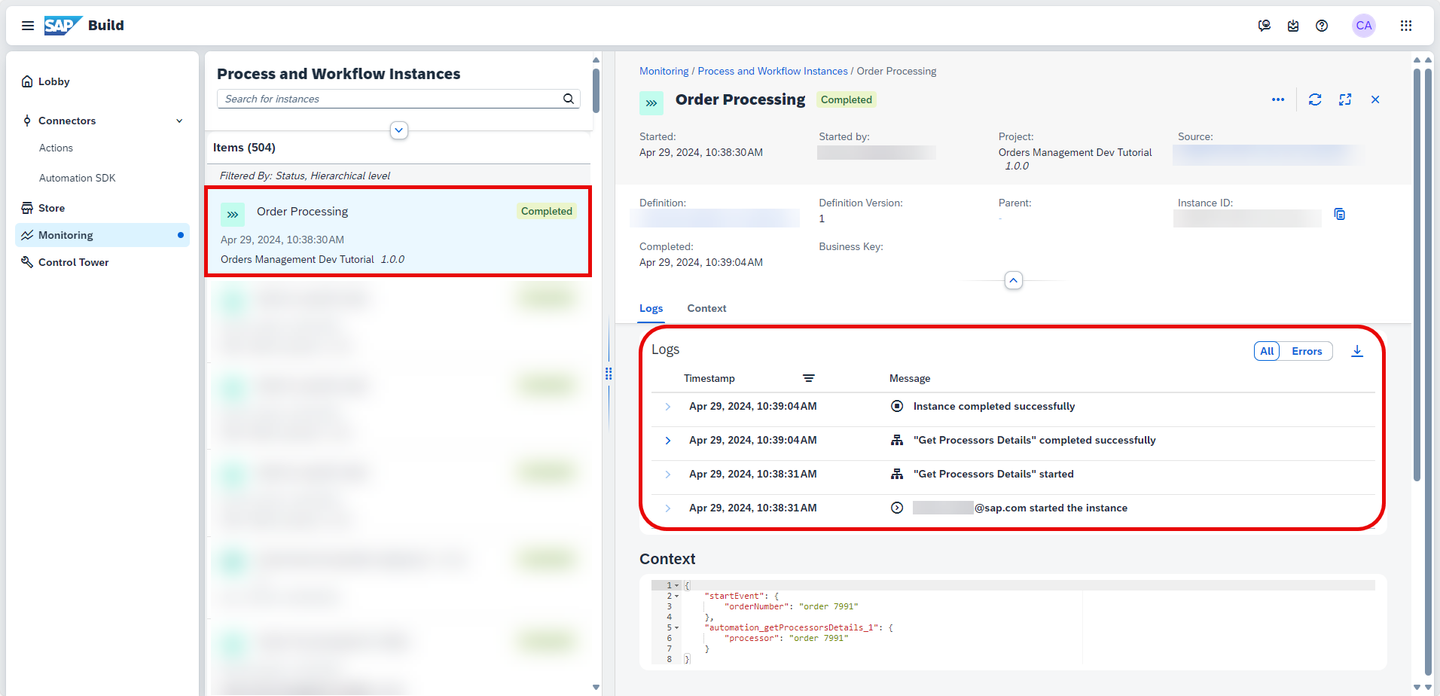
Task: Click inside the Context JSON code editor
Action: pos(1013,622)
